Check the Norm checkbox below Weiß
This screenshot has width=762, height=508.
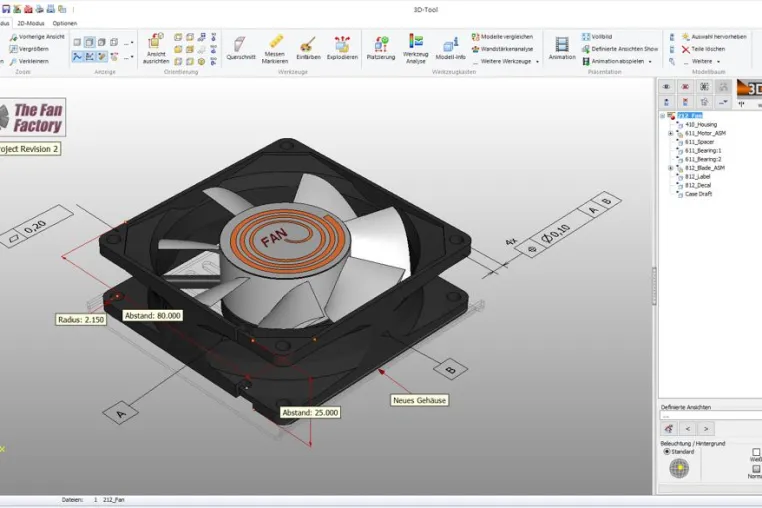pos(756,469)
